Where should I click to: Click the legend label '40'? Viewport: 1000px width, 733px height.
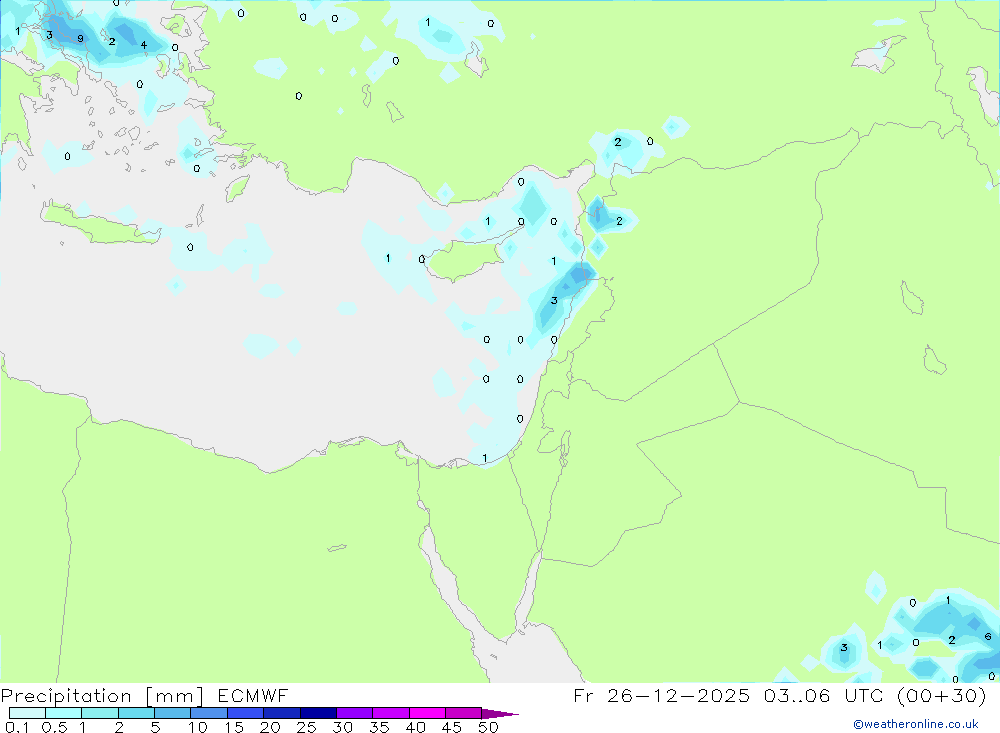416,727
